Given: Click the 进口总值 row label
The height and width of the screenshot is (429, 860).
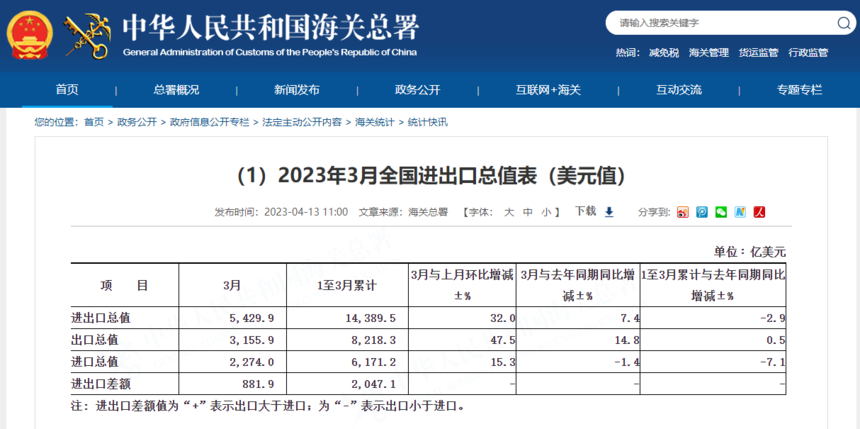Looking at the screenshot, I should click(x=95, y=362).
